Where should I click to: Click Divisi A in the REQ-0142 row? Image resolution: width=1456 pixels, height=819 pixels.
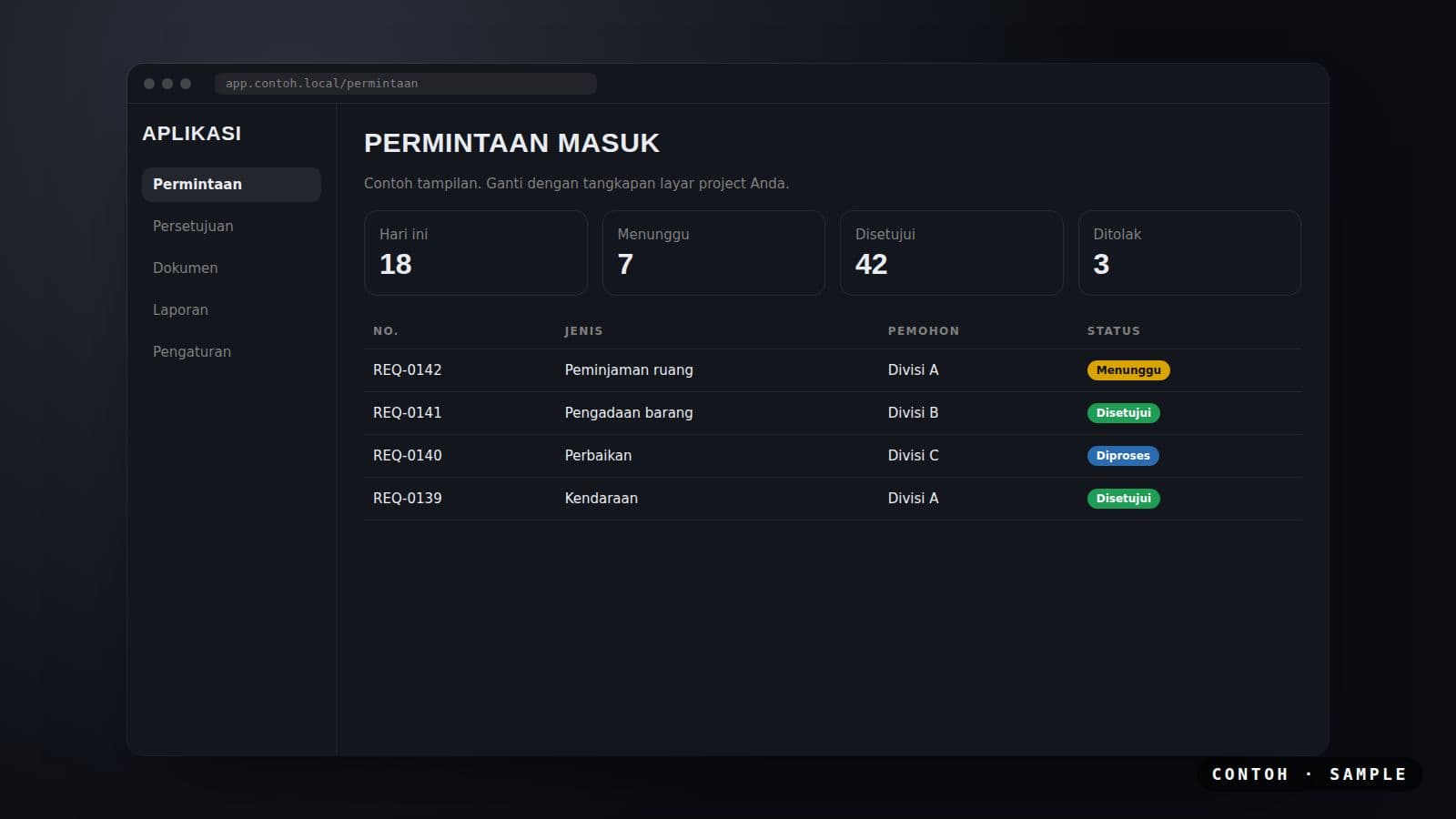point(914,370)
